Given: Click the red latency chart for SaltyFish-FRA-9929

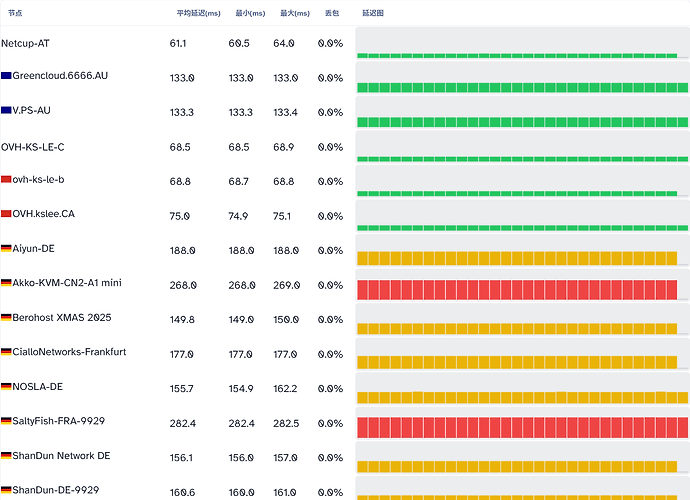Looking at the screenshot, I should (x=522, y=423).
